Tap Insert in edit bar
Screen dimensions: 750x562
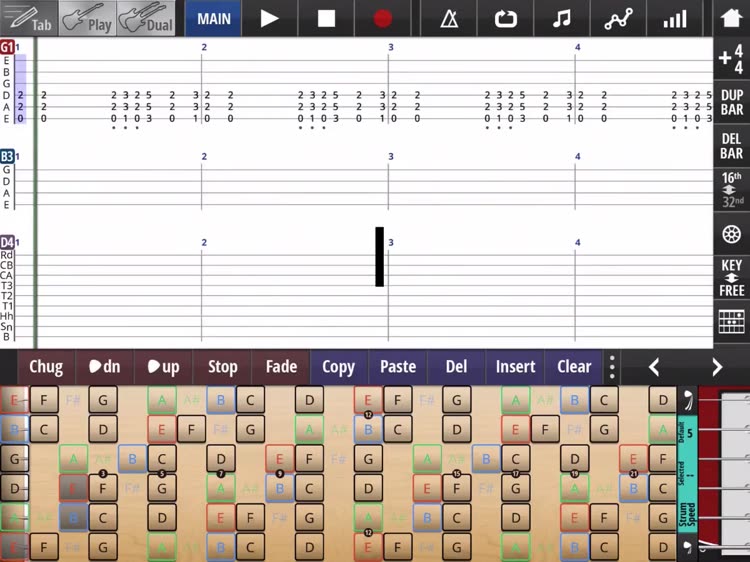515,367
